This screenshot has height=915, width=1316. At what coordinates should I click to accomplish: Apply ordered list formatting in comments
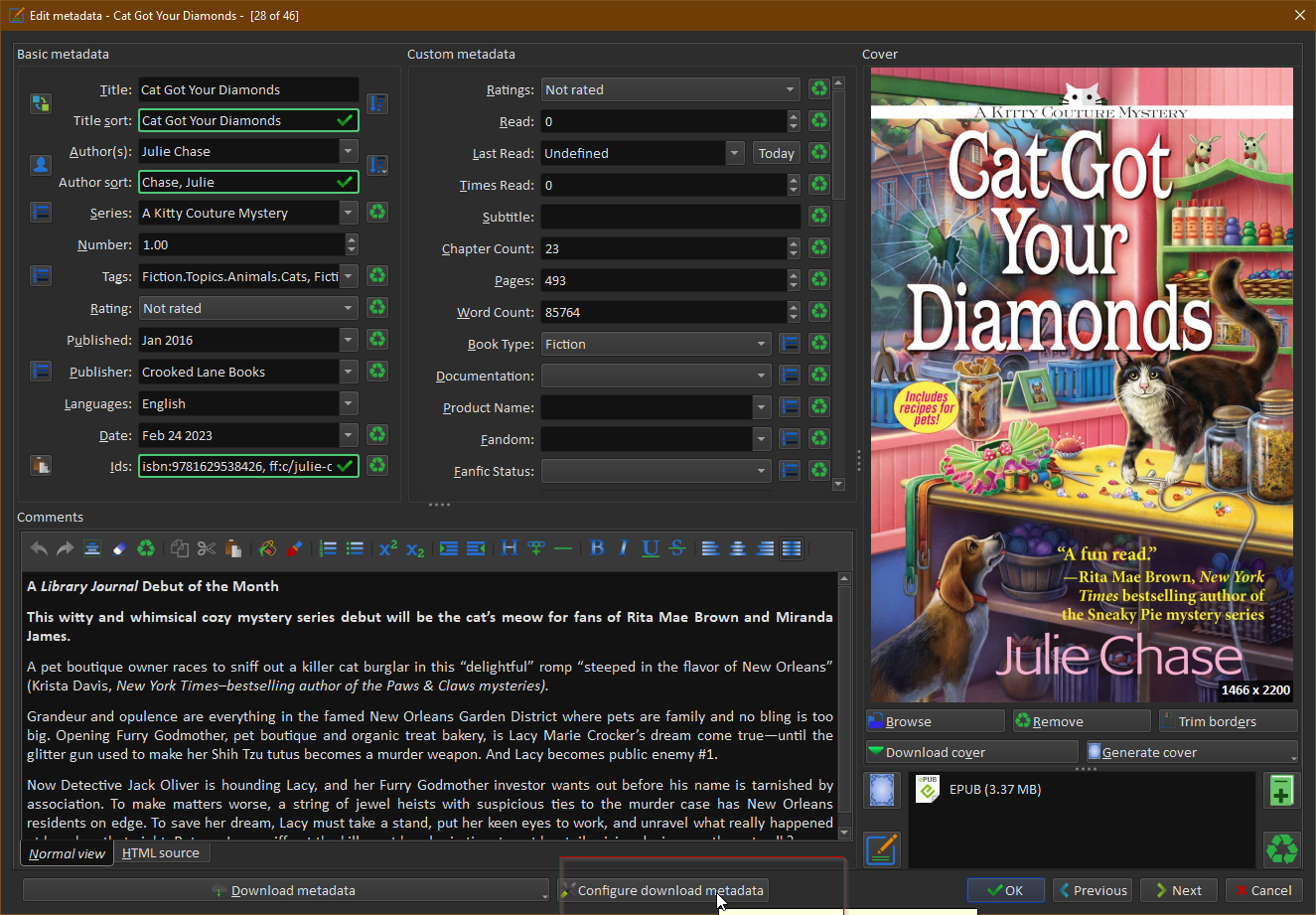[x=328, y=548]
